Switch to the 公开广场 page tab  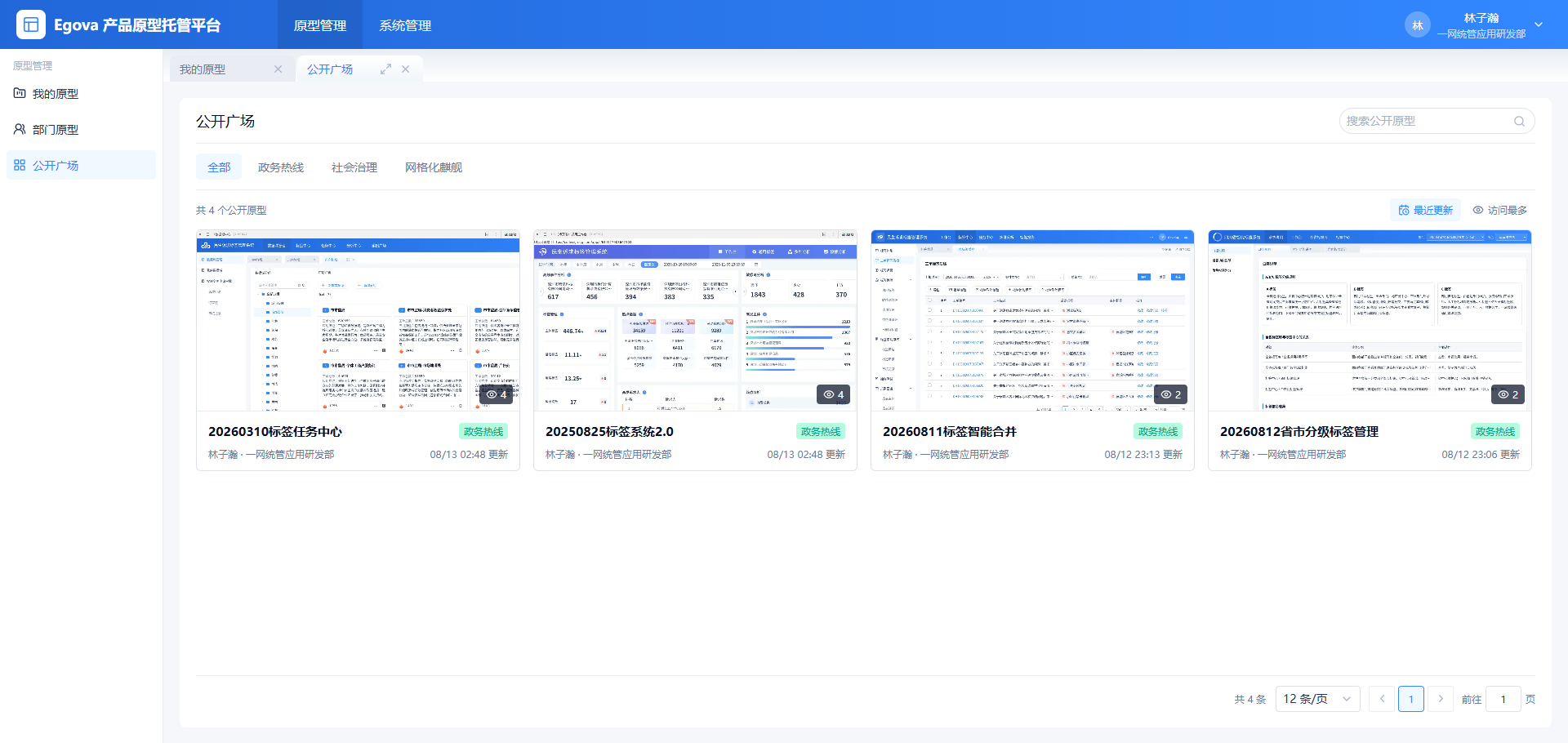tap(330, 69)
